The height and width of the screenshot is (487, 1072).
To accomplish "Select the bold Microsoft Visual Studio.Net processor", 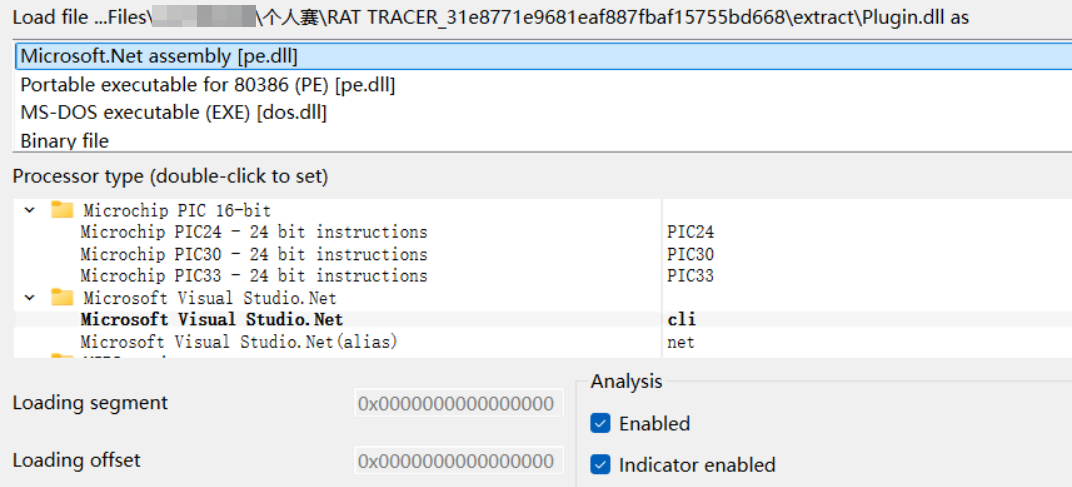I will pos(211,320).
